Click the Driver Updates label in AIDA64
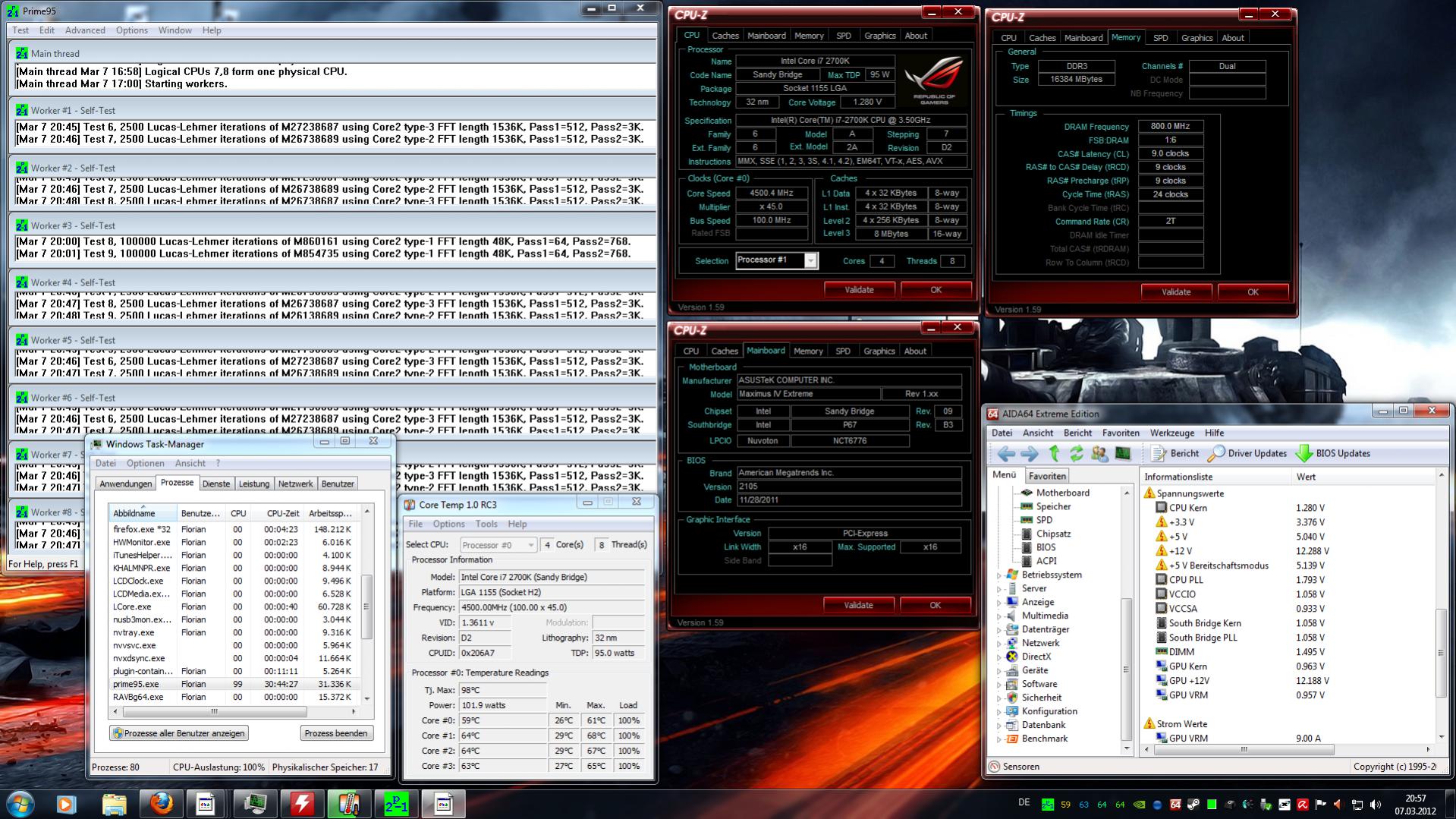This screenshot has width=1456, height=819. [1257, 454]
